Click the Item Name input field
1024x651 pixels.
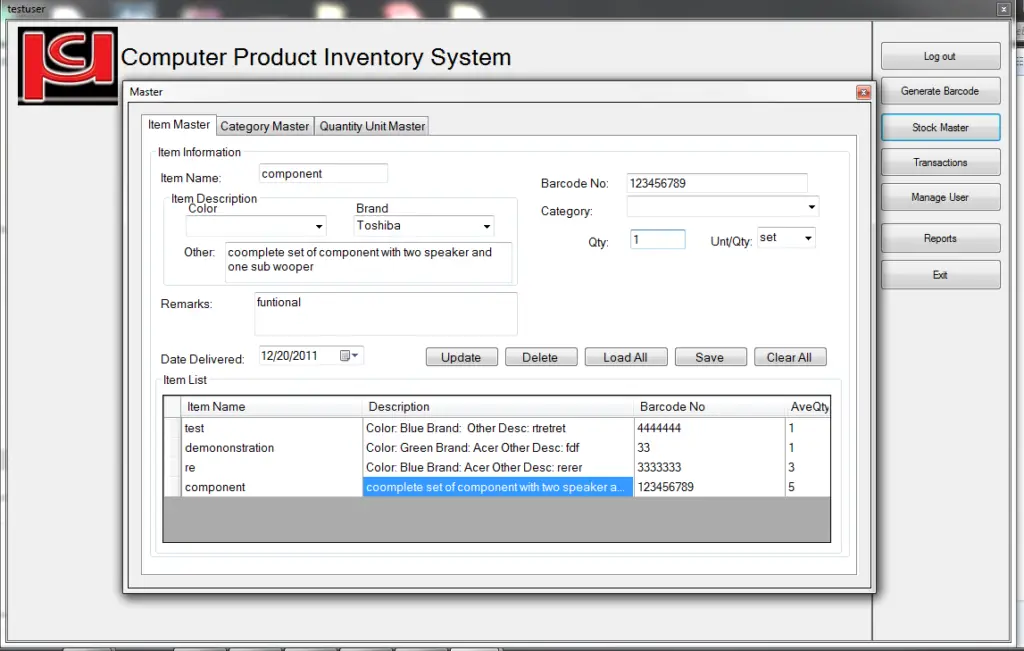coord(322,173)
